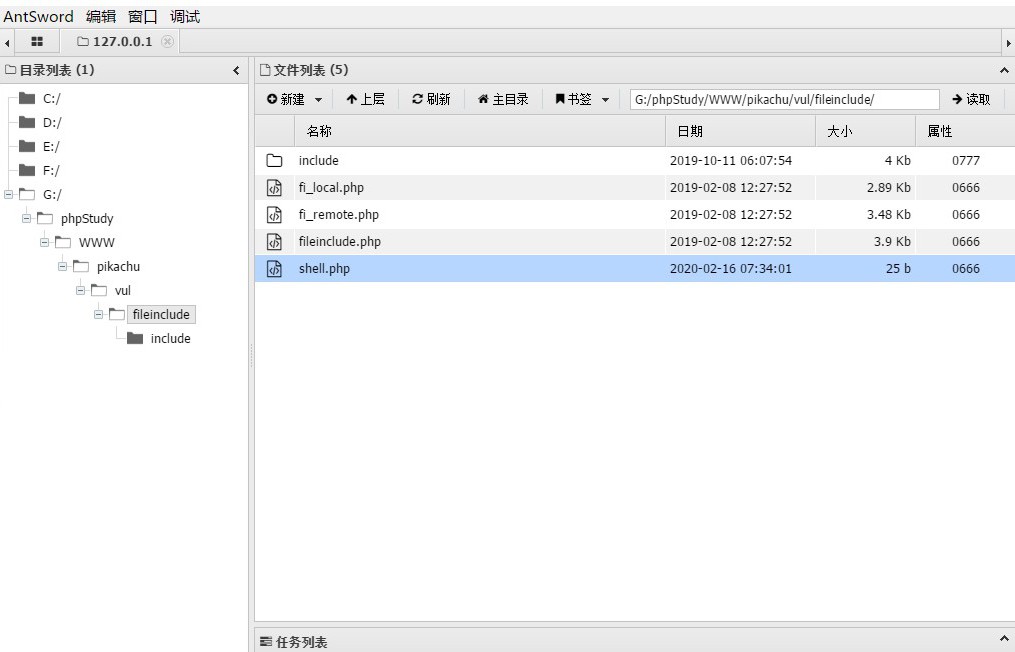The image size is (1015, 652).
Task: Select fileinclude in the directory tree
Action: pyautogui.click(x=161, y=314)
